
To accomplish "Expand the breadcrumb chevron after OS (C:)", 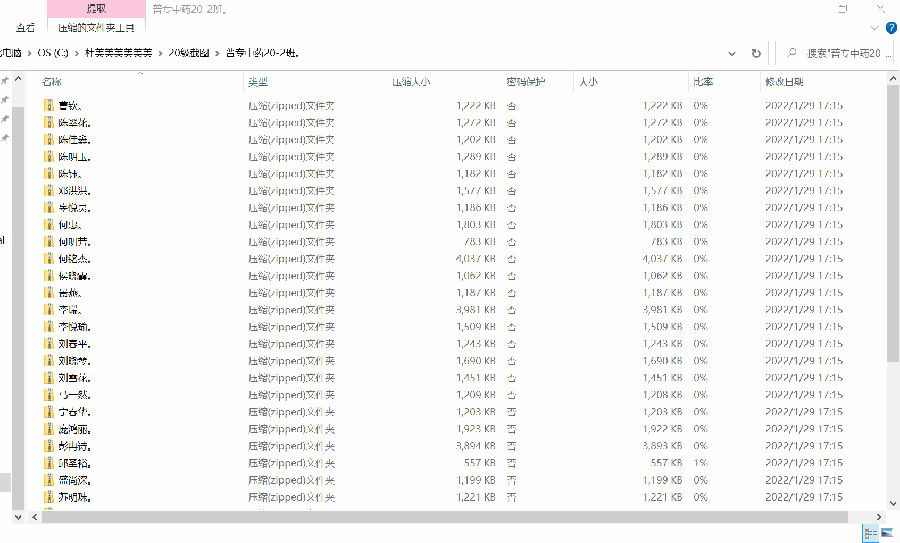I will (x=78, y=53).
